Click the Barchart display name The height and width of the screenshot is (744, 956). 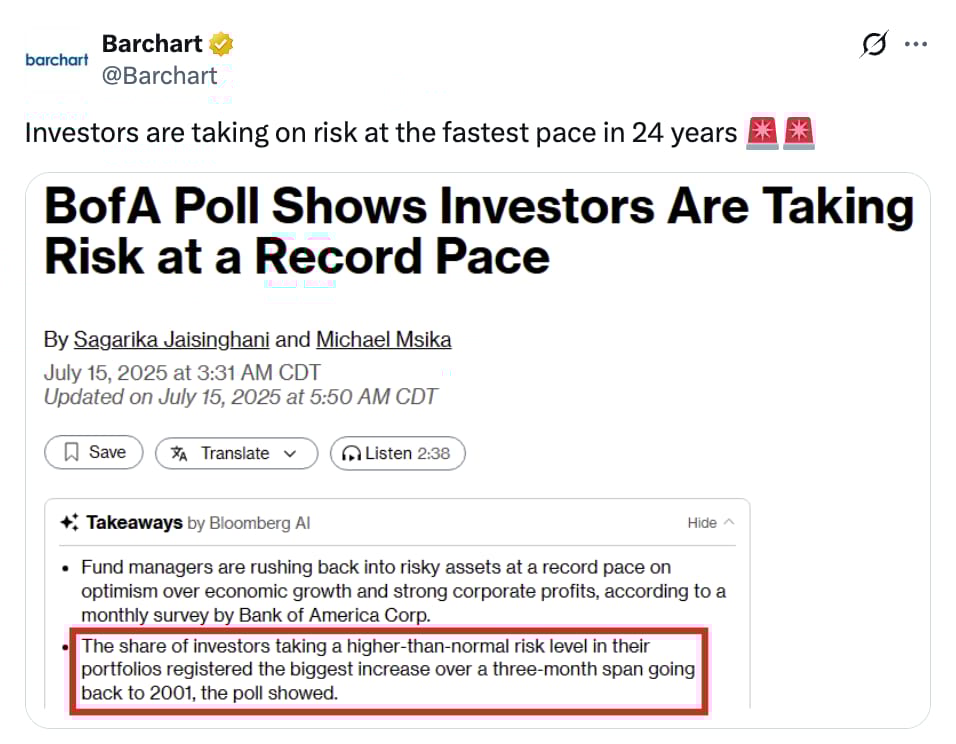click(x=152, y=44)
